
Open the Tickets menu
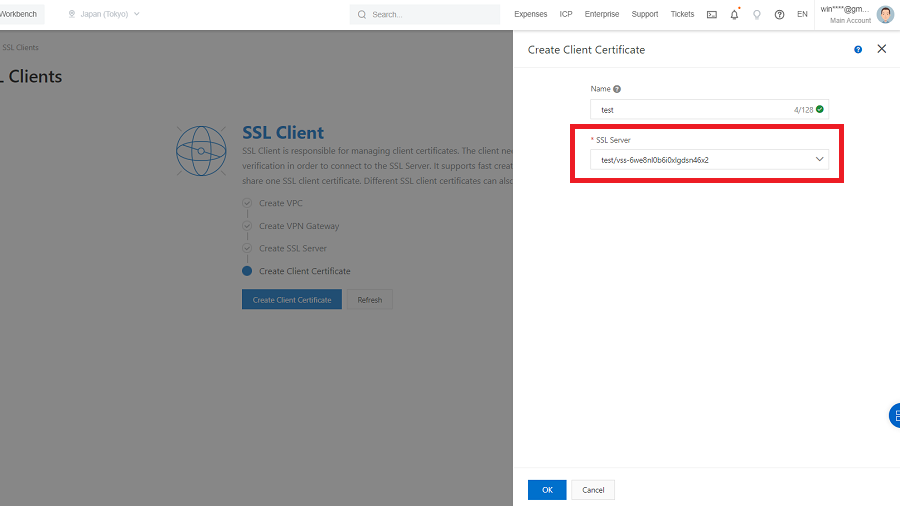682,15
